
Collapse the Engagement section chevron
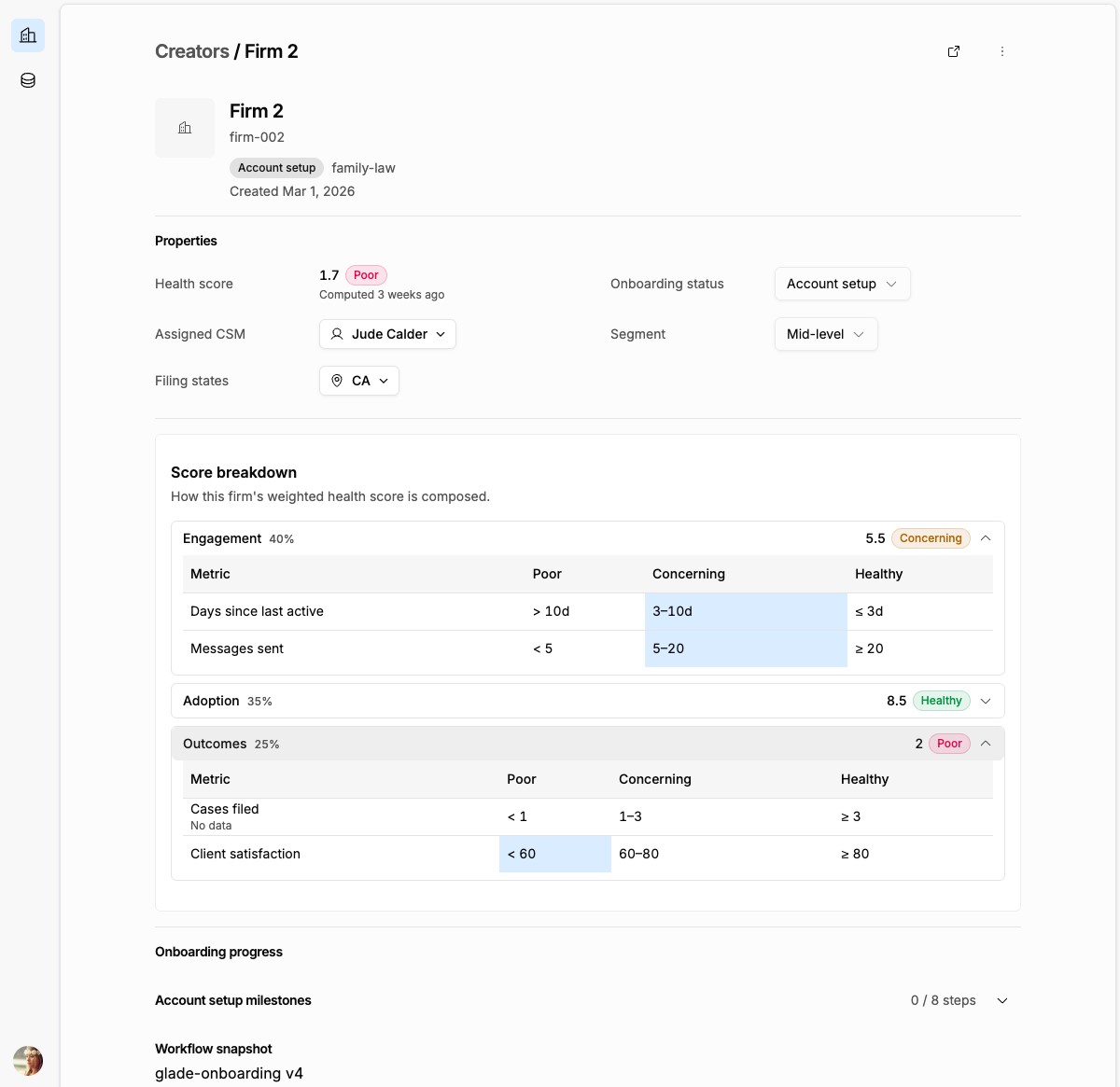(x=986, y=538)
